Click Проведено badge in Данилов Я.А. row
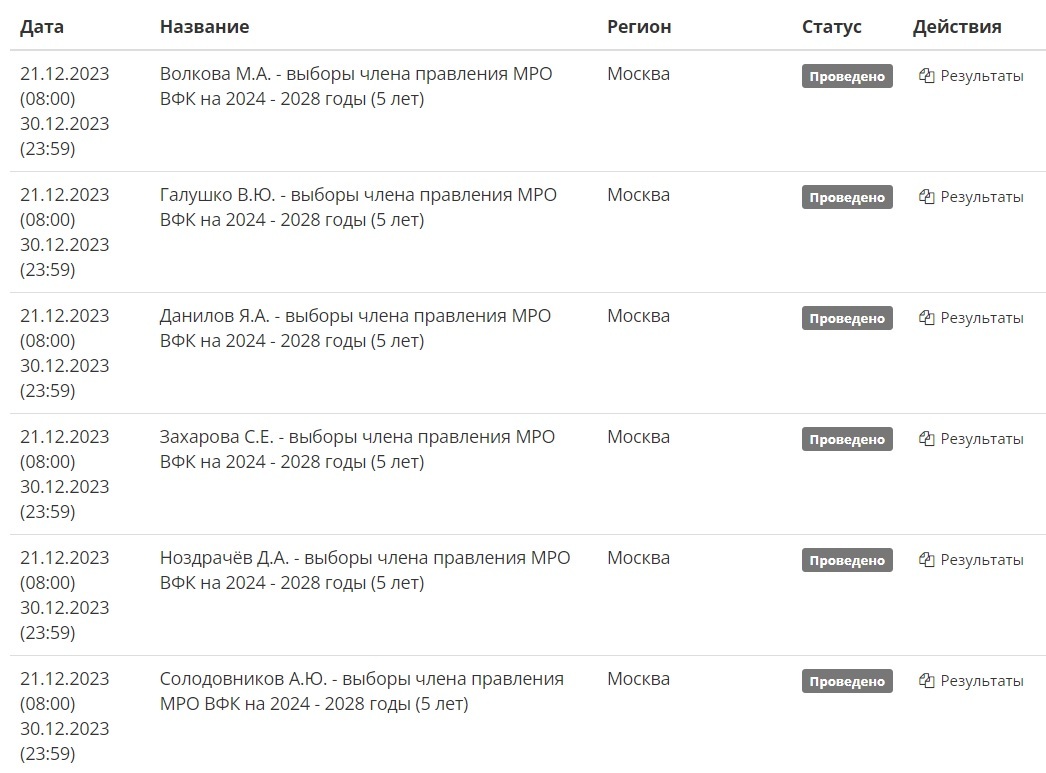 [847, 318]
